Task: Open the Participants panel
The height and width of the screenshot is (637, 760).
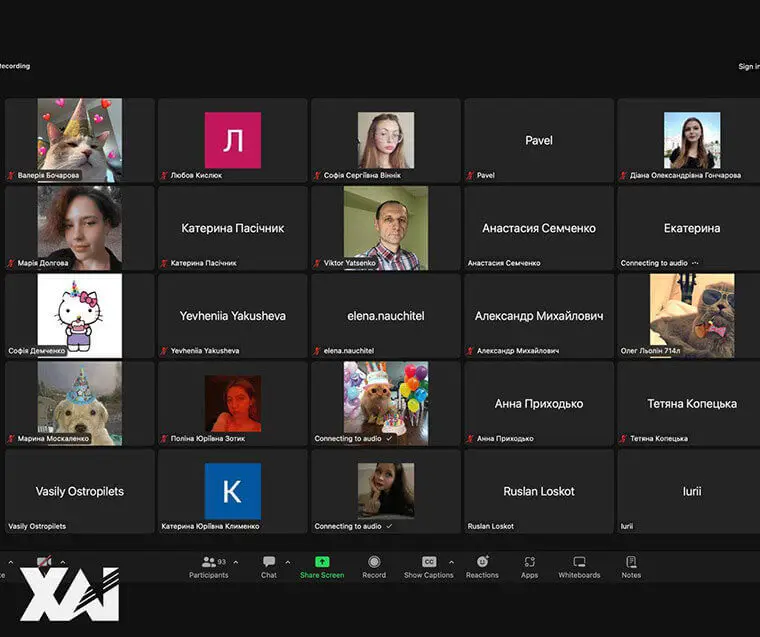Action: pyautogui.click(x=209, y=565)
